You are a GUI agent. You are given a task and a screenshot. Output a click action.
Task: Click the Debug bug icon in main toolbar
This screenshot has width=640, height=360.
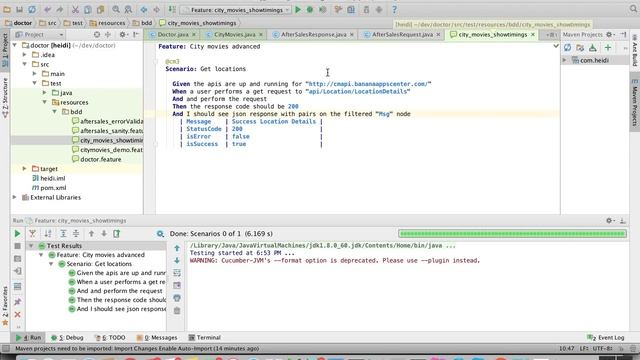(310, 9)
